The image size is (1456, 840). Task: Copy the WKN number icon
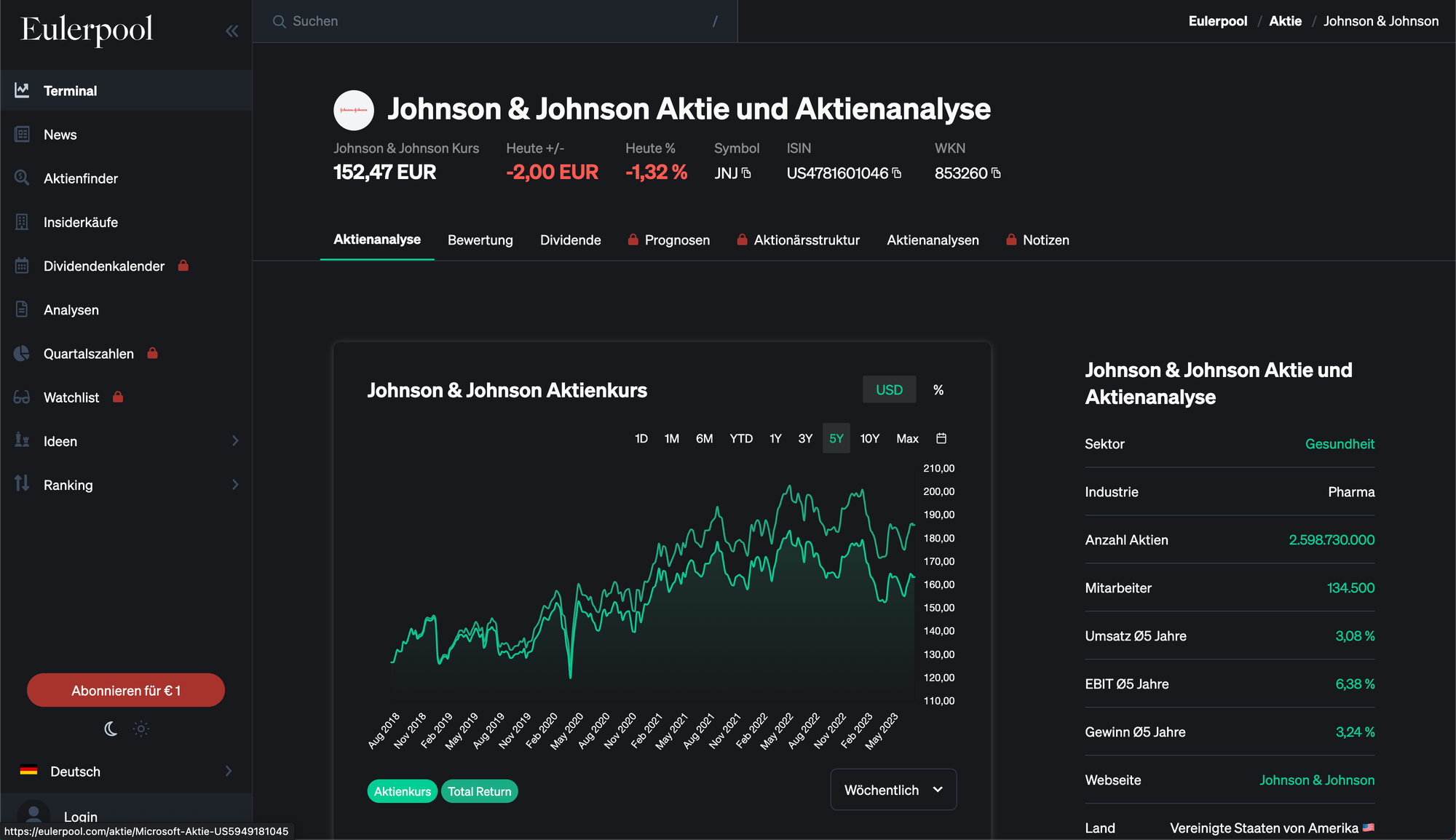coord(996,173)
